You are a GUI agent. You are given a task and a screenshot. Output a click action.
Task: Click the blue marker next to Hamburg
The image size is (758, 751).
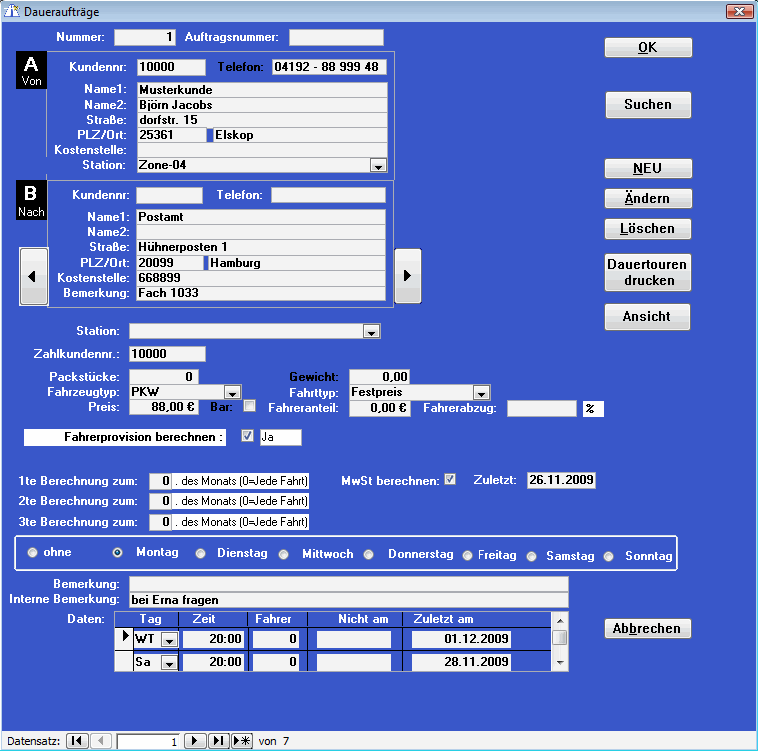coord(206,263)
